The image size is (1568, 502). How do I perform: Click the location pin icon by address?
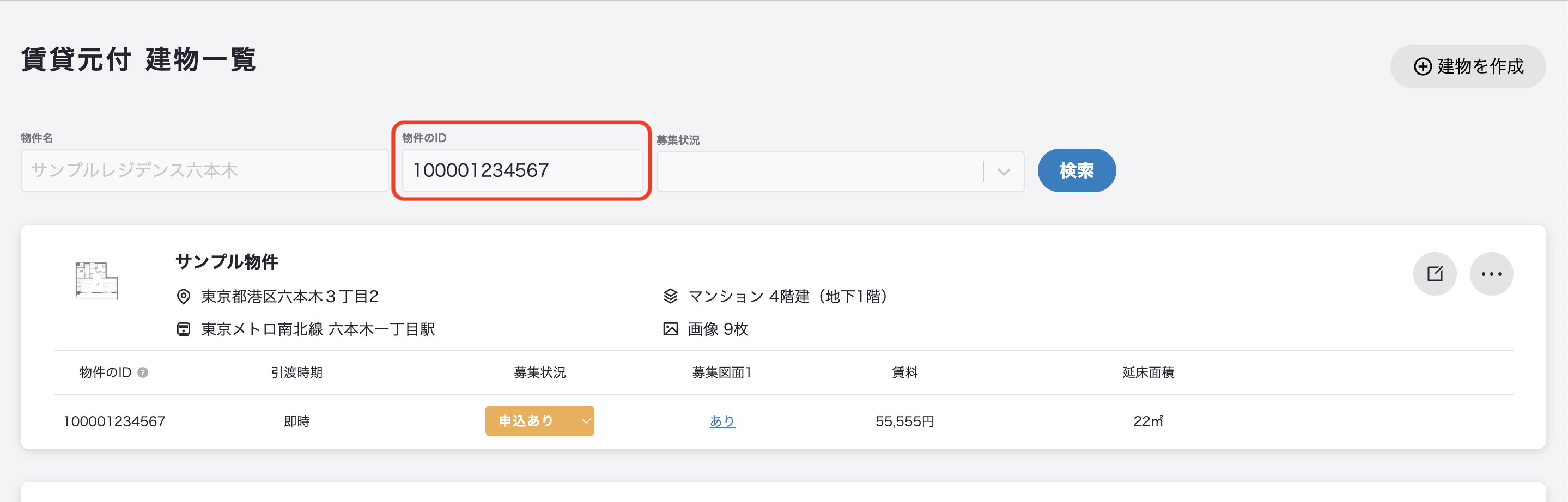pyautogui.click(x=183, y=296)
